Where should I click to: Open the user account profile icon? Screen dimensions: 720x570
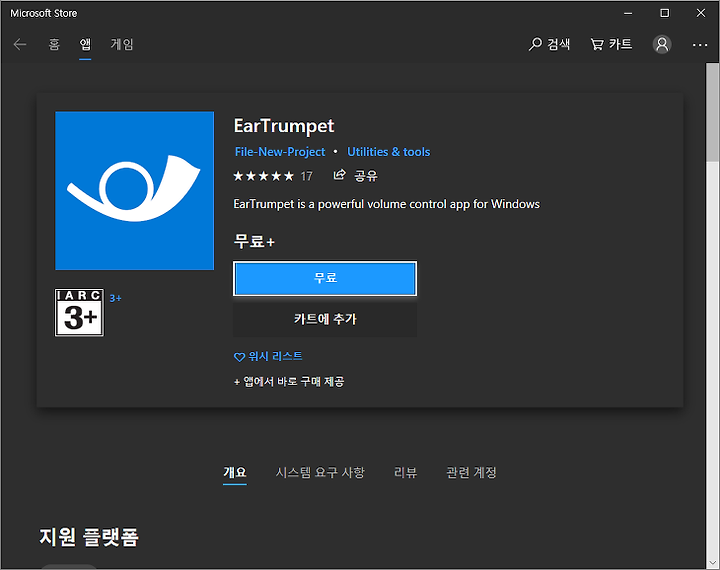click(x=662, y=44)
